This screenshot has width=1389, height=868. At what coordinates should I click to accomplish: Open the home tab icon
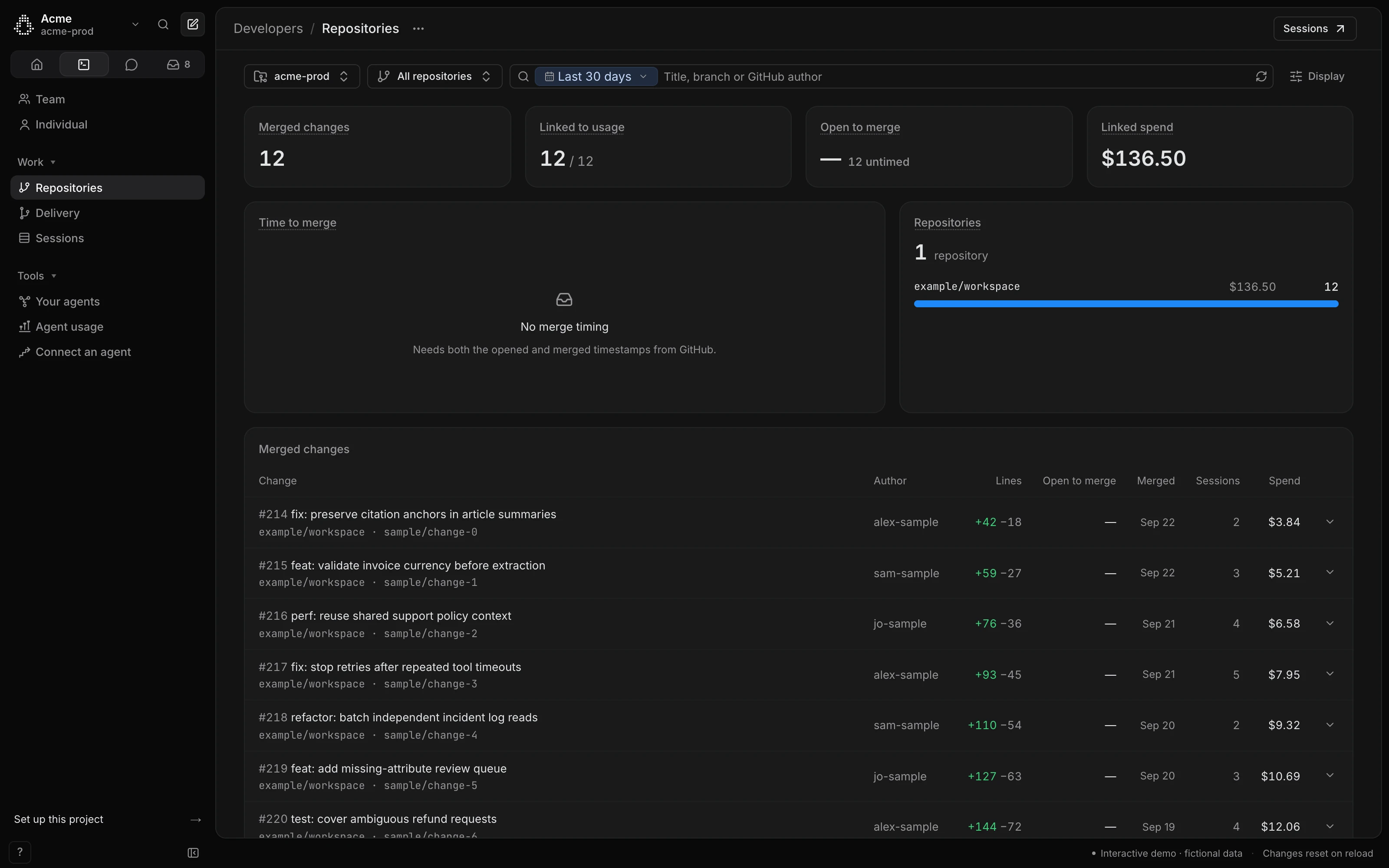pos(37,64)
